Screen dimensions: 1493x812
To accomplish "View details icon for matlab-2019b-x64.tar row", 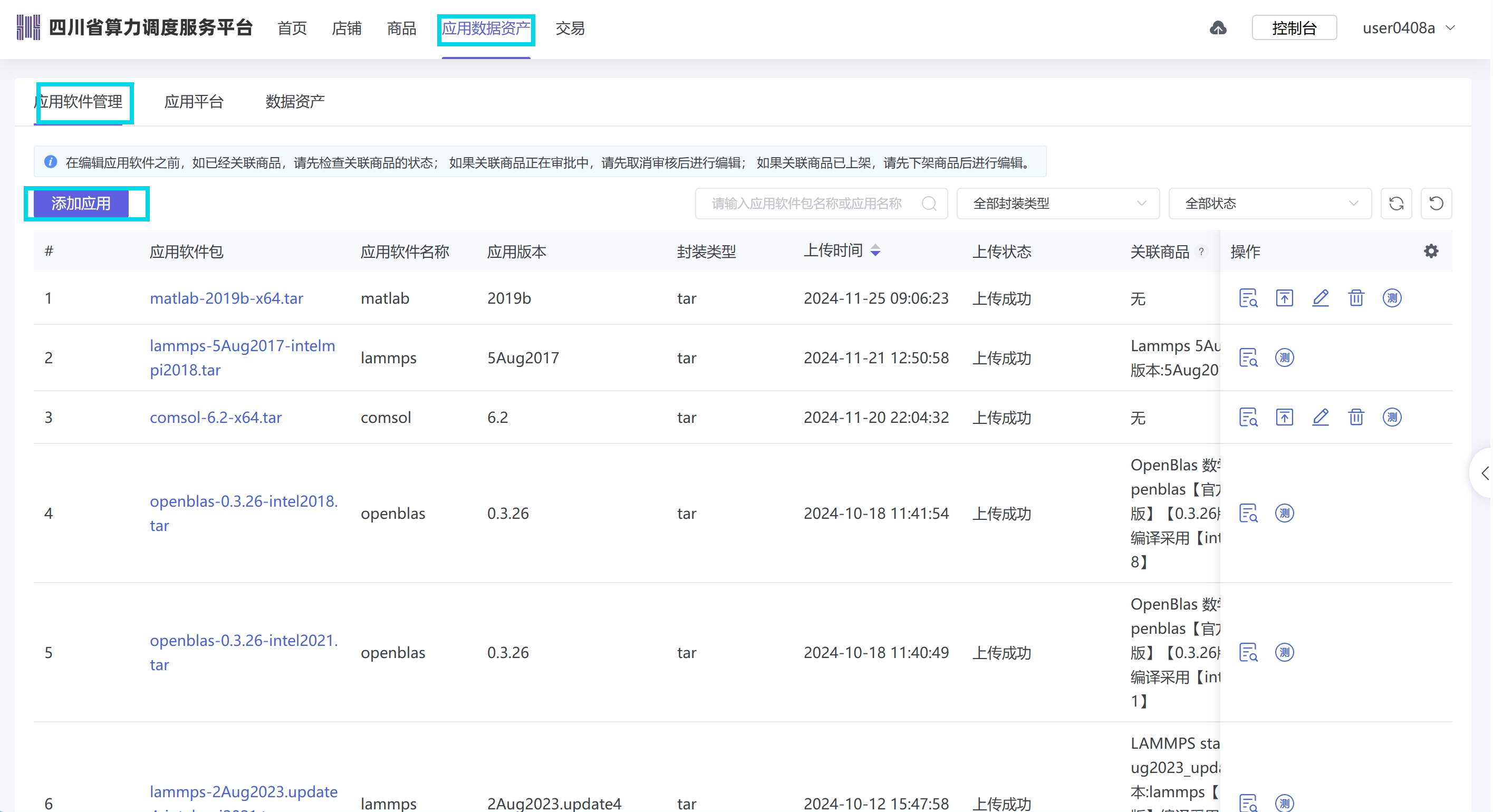I will click(x=1248, y=298).
